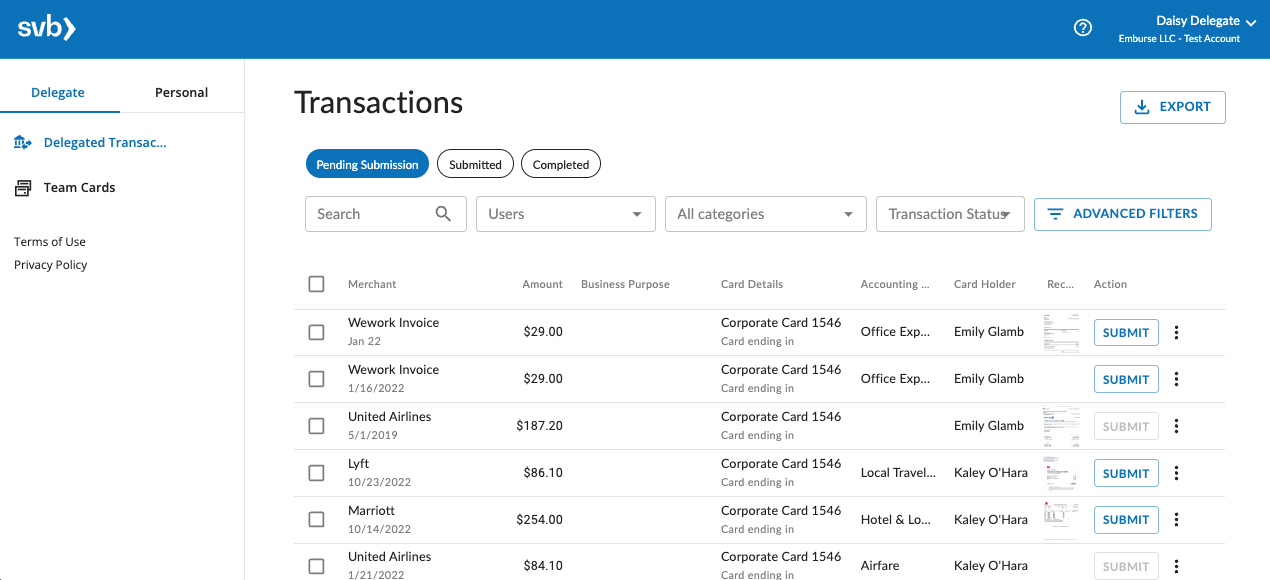Click the Card Holder column header
Screen dimensions: 1270x580
click(x=985, y=284)
